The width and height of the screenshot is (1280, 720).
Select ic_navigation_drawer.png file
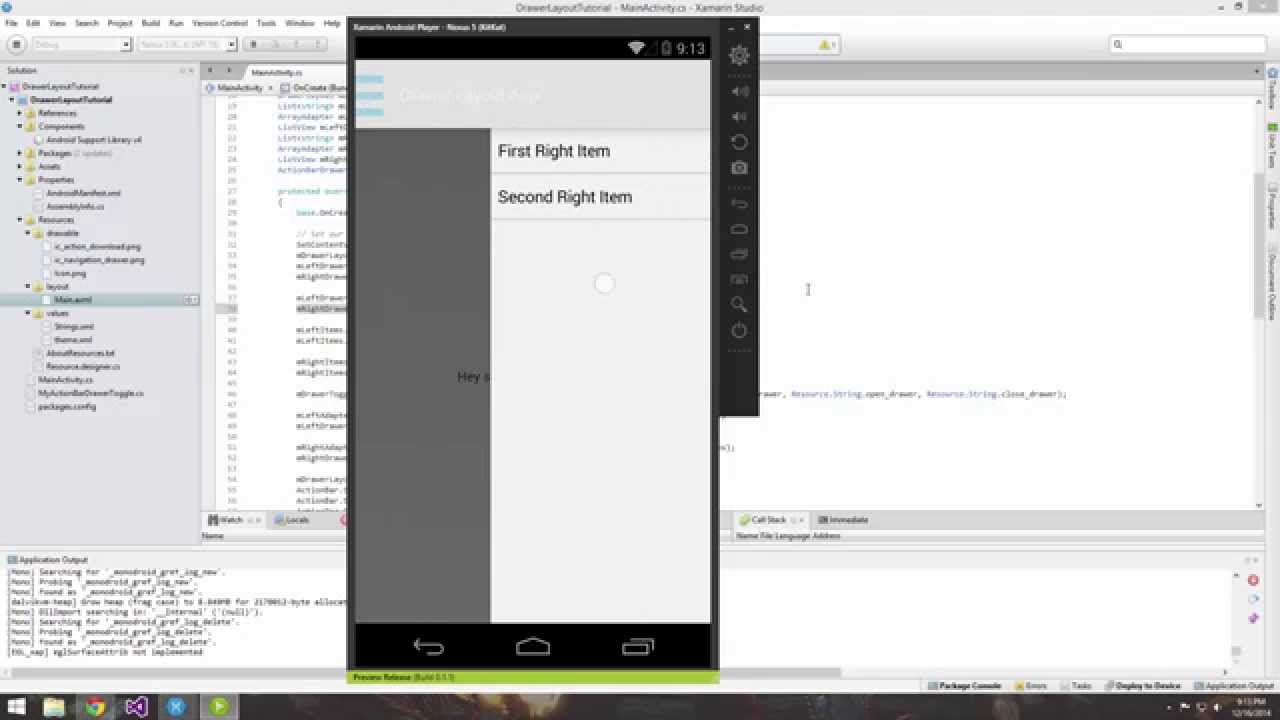pos(99,260)
